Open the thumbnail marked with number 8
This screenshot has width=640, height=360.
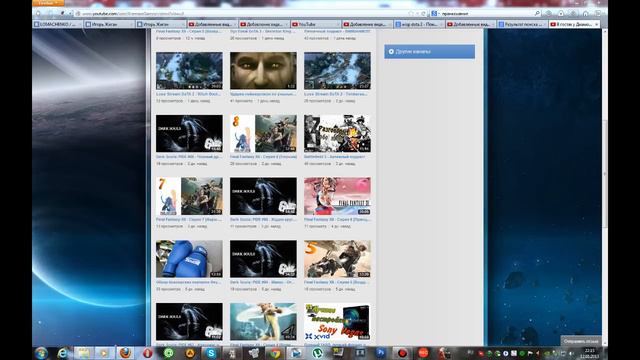pyautogui.click(x=263, y=133)
